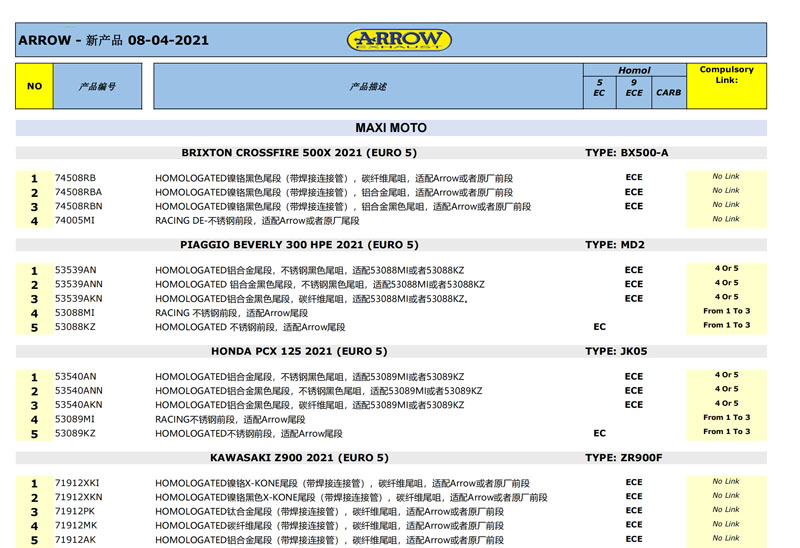800x548 pixels.
Task: Click 4 Or 5 in 53539AN row
Action: click(x=727, y=268)
